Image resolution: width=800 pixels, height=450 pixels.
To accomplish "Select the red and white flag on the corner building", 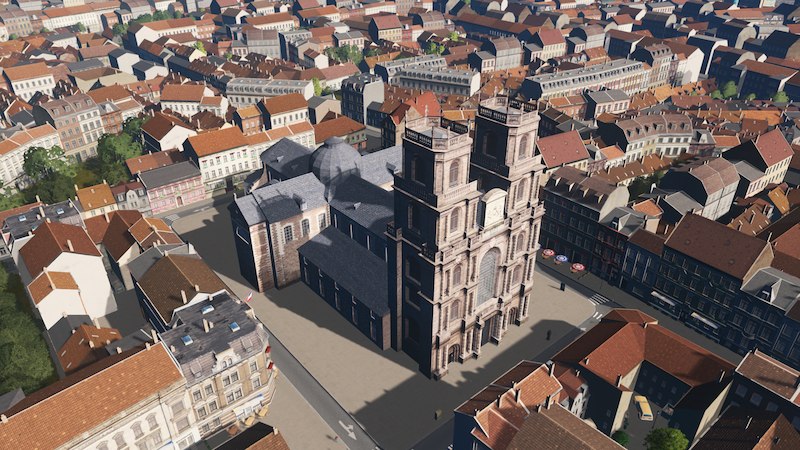I will [249, 298].
